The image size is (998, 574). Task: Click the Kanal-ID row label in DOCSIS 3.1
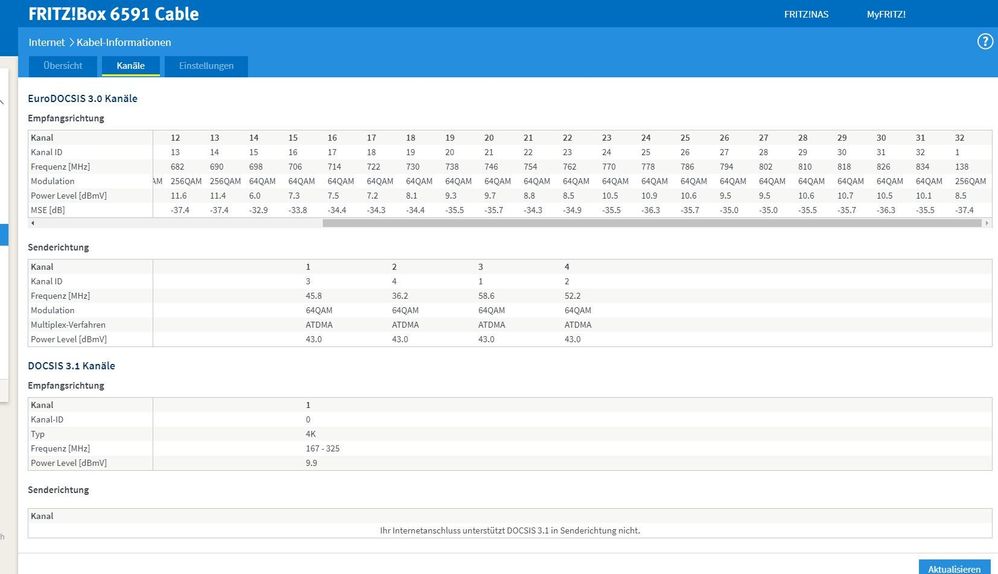point(47,419)
